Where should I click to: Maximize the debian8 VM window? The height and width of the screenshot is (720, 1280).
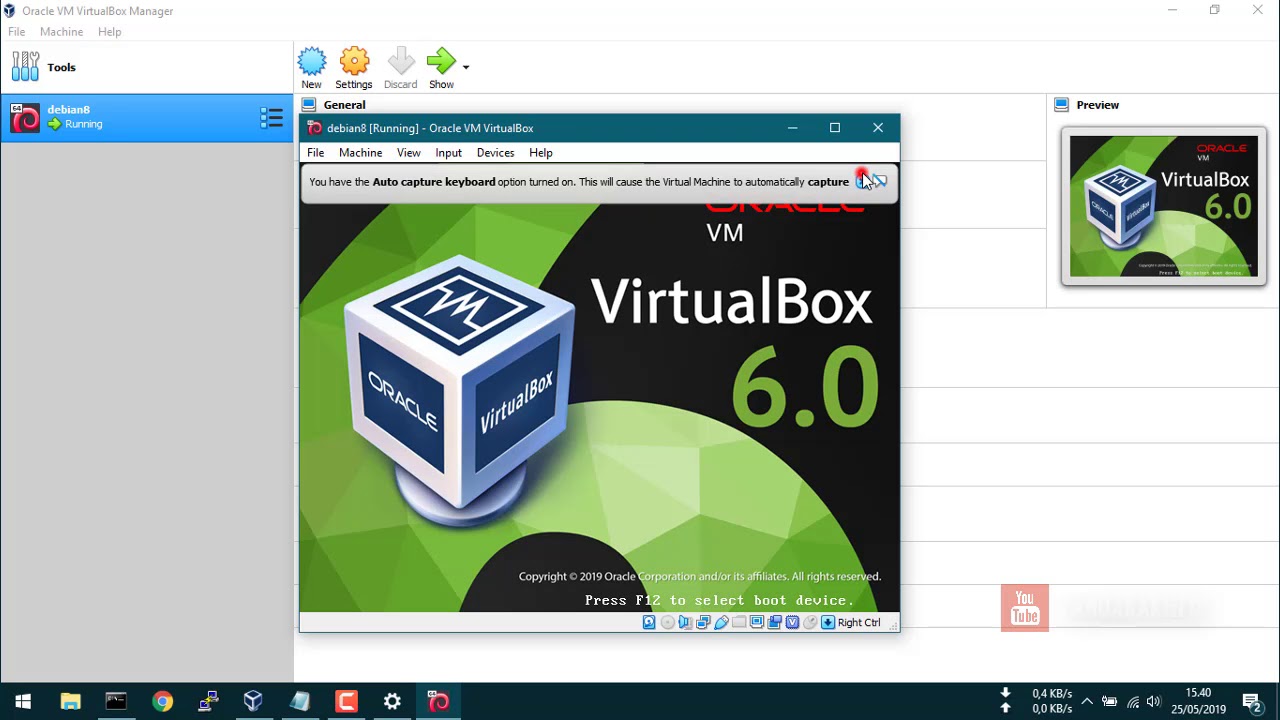tap(835, 128)
